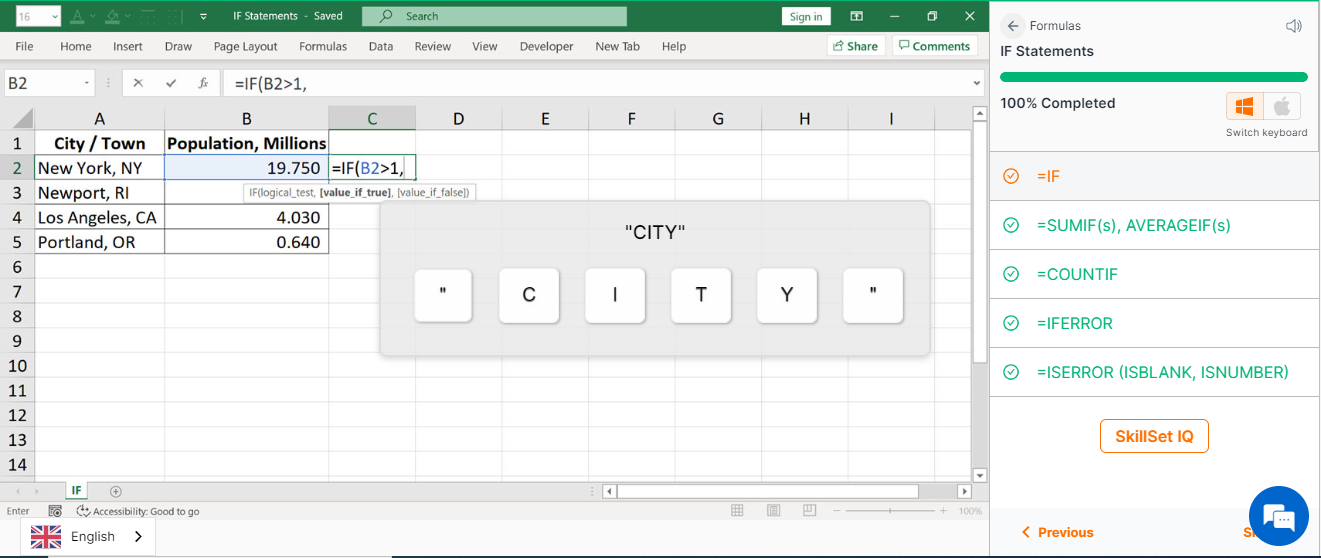Click the SkillSet IQ button
Viewport: 1321px width, 558px height.
click(1155, 436)
